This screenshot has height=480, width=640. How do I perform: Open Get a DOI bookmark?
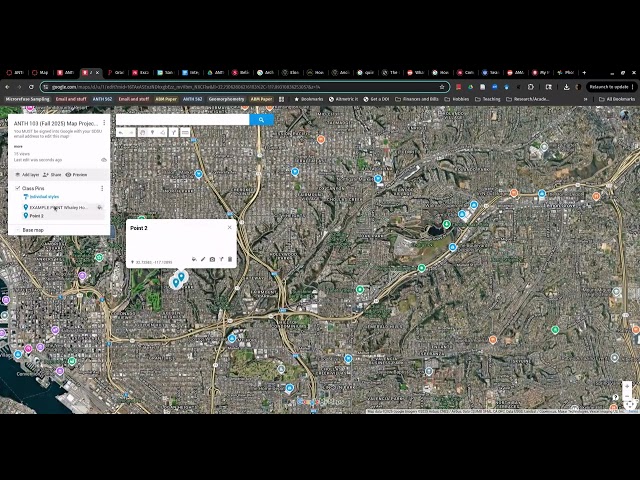pyautogui.click(x=376, y=99)
